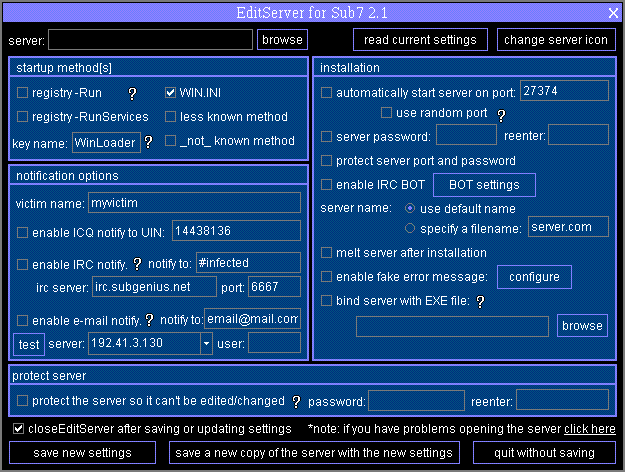Click the e-mail user input field

[274, 343]
